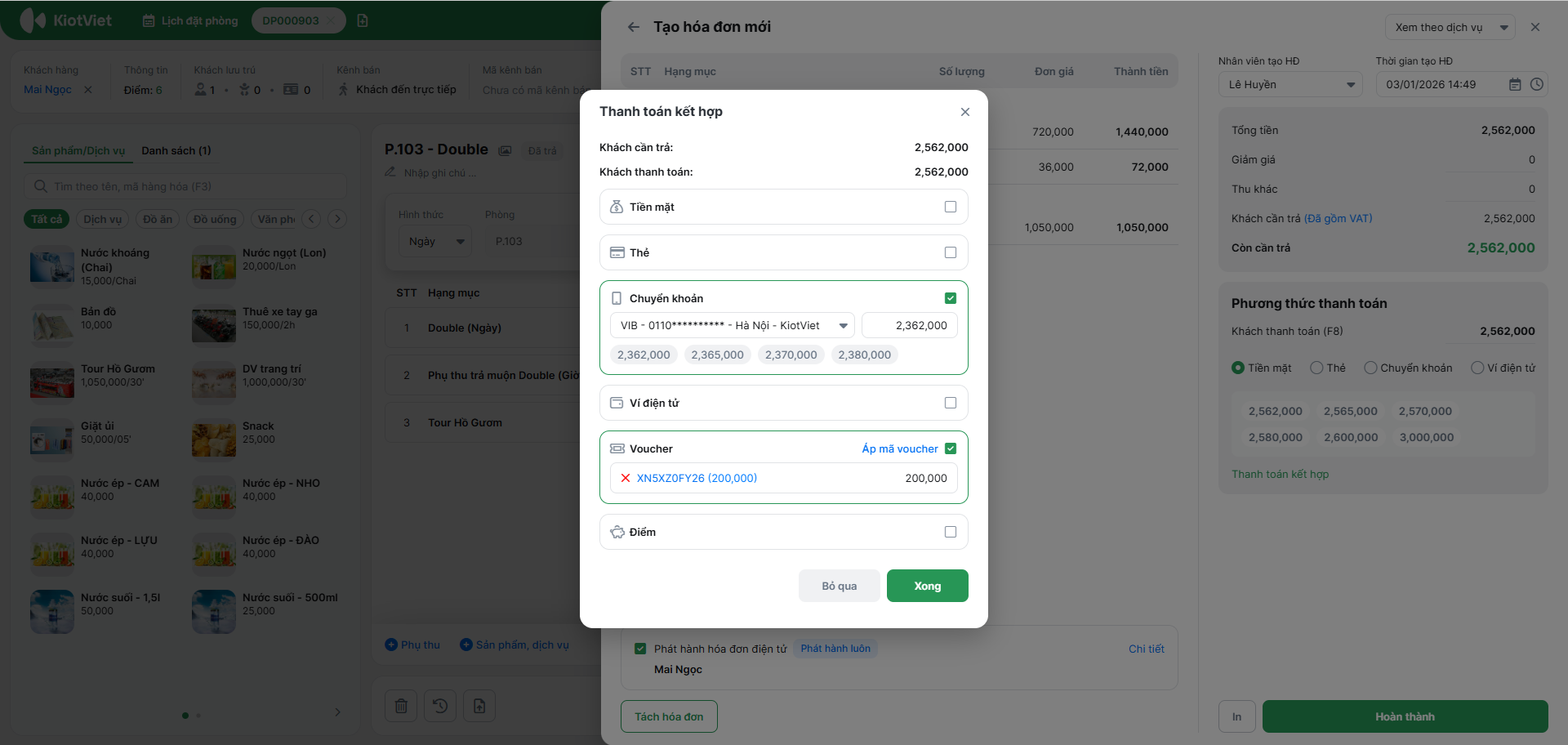Expand the Xem theo dịch vụ dropdown
Viewport: 1568px width, 745px height.
[1450, 27]
